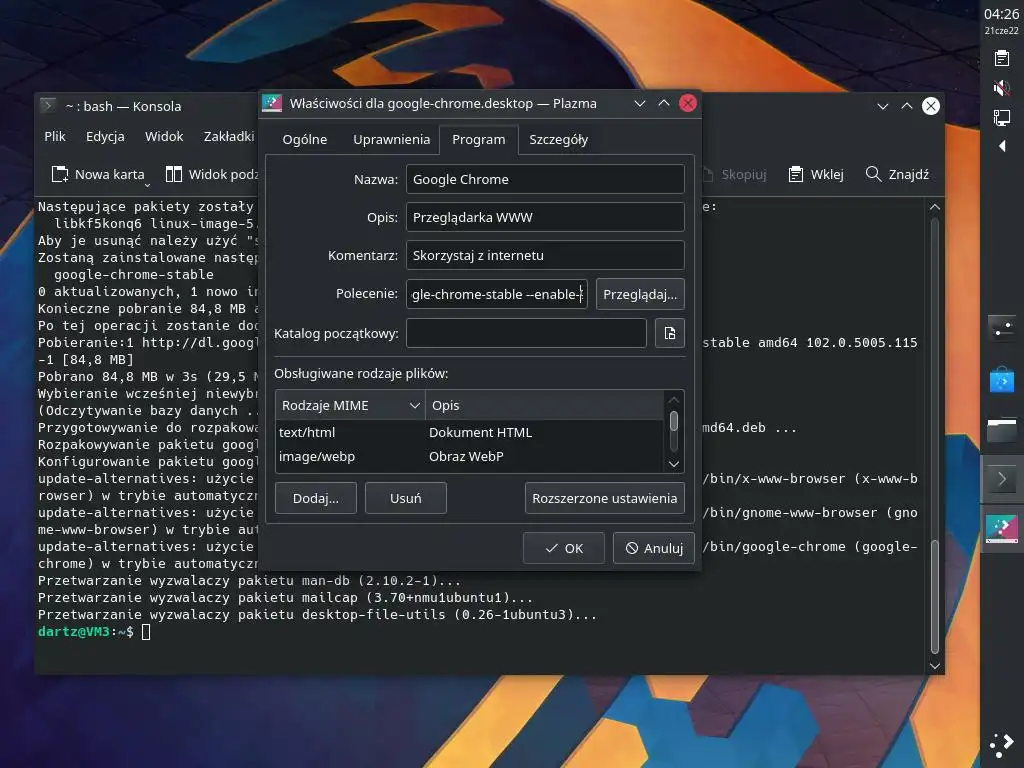Switch to the Konsole task in the panel
The image size is (1024, 768).
pos(1002,479)
